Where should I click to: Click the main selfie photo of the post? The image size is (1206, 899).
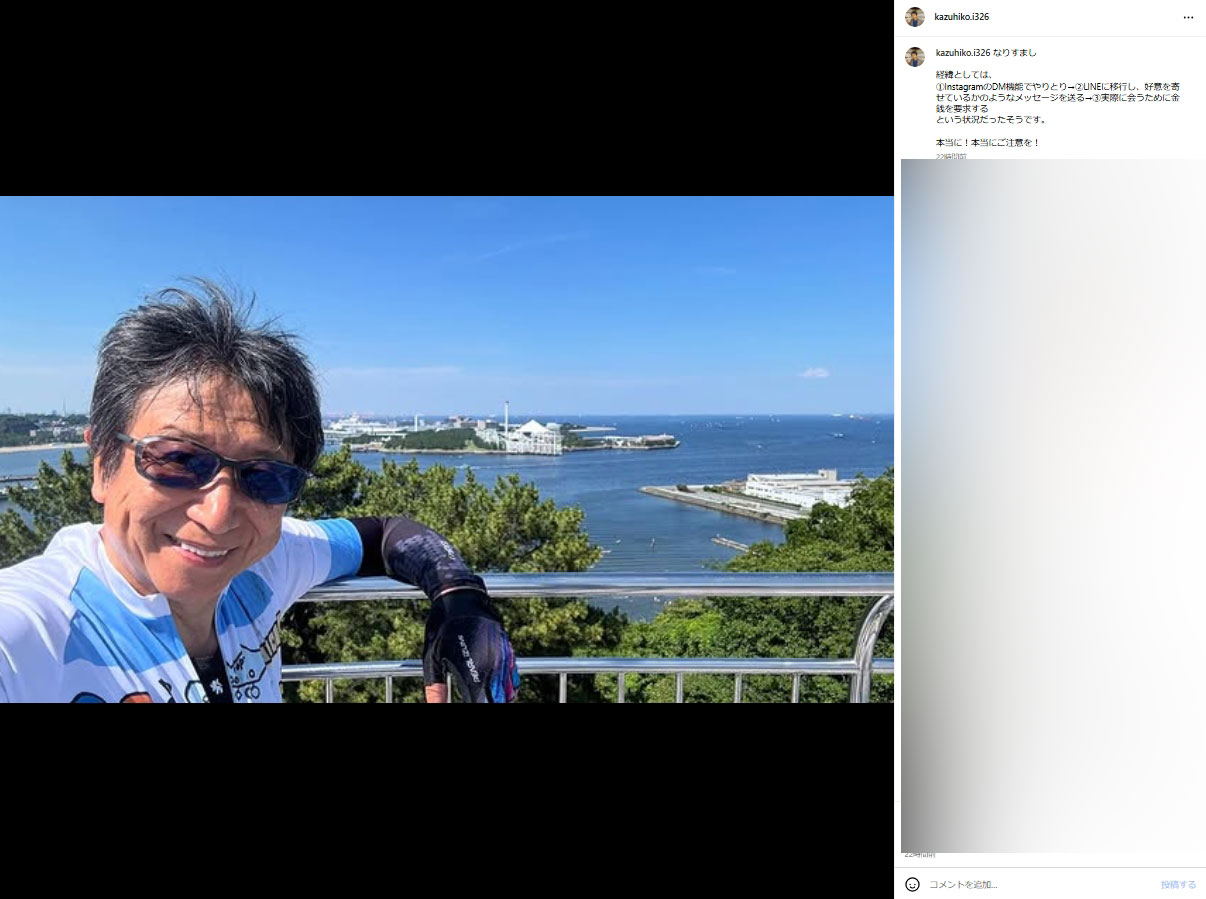(448, 450)
